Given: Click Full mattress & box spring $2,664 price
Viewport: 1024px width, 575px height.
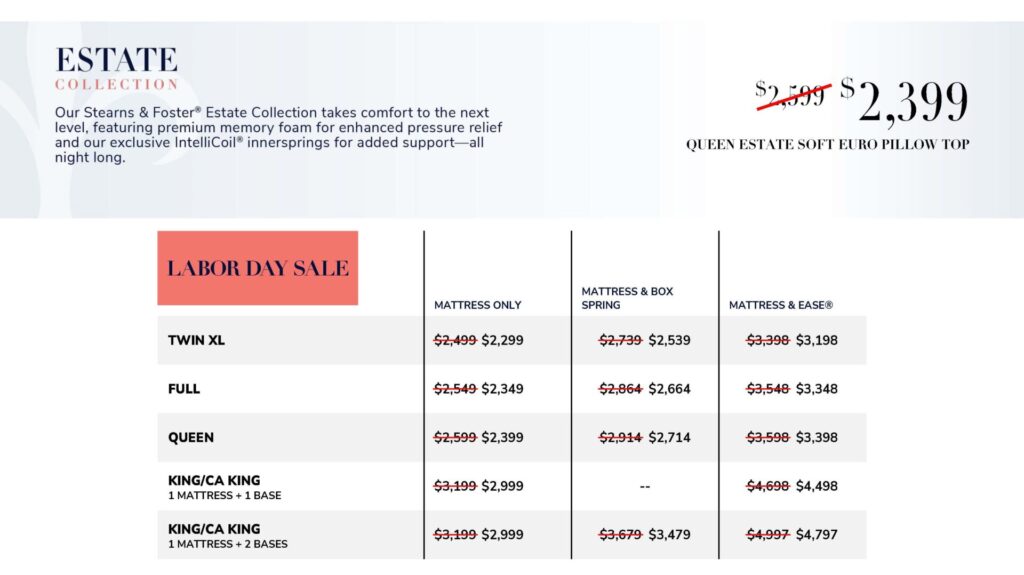Looking at the screenshot, I should tap(669, 389).
